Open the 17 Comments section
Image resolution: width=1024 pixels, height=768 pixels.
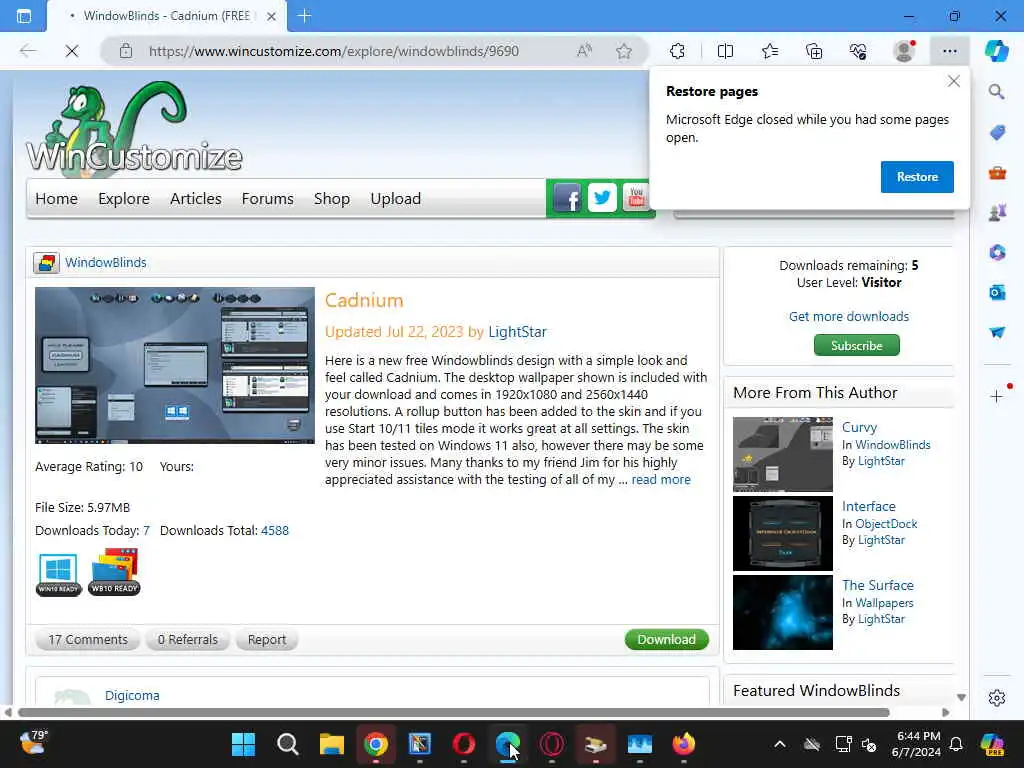[88, 639]
